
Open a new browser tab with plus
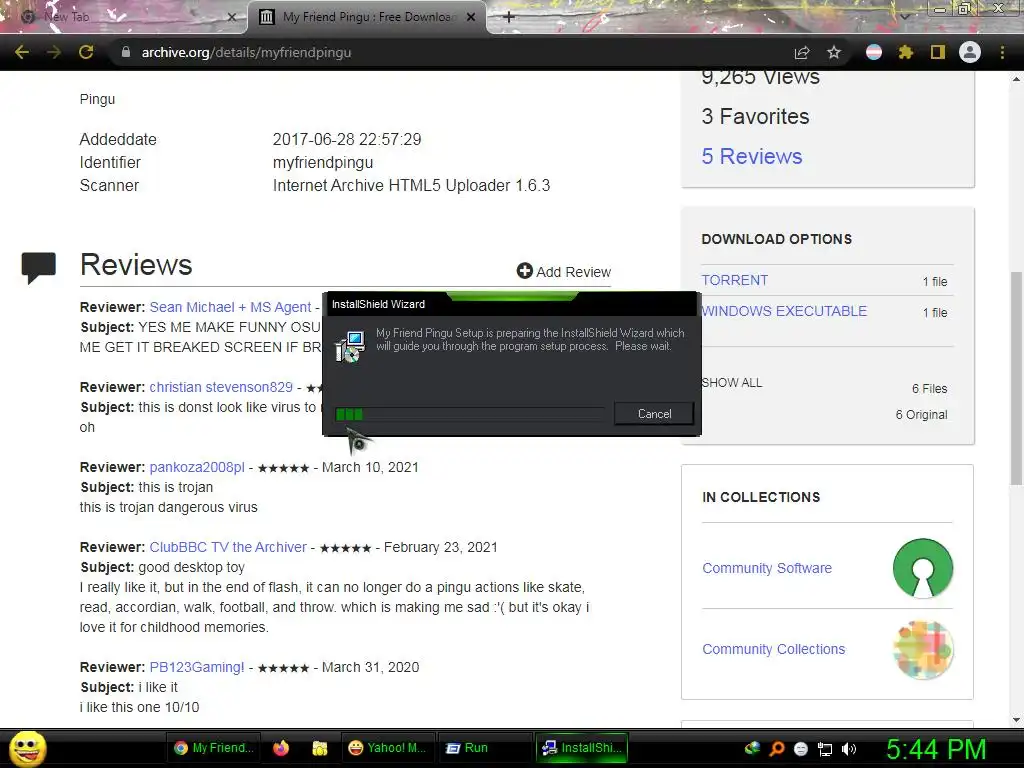(509, 17)
